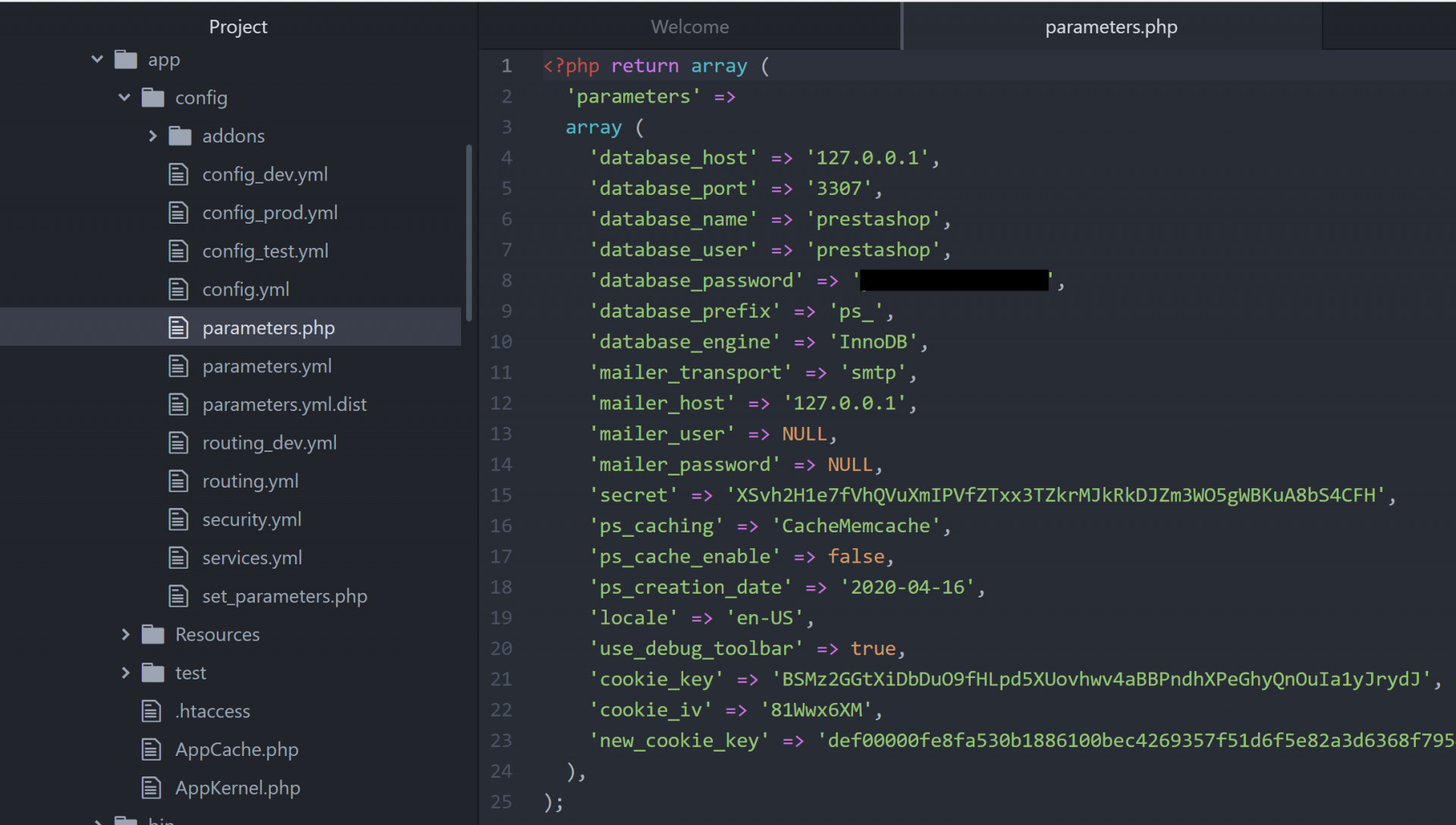This screenshot has width=1456, height=825.
Task: Select parameters.php in the project tree
Action: tap(268, 328)
